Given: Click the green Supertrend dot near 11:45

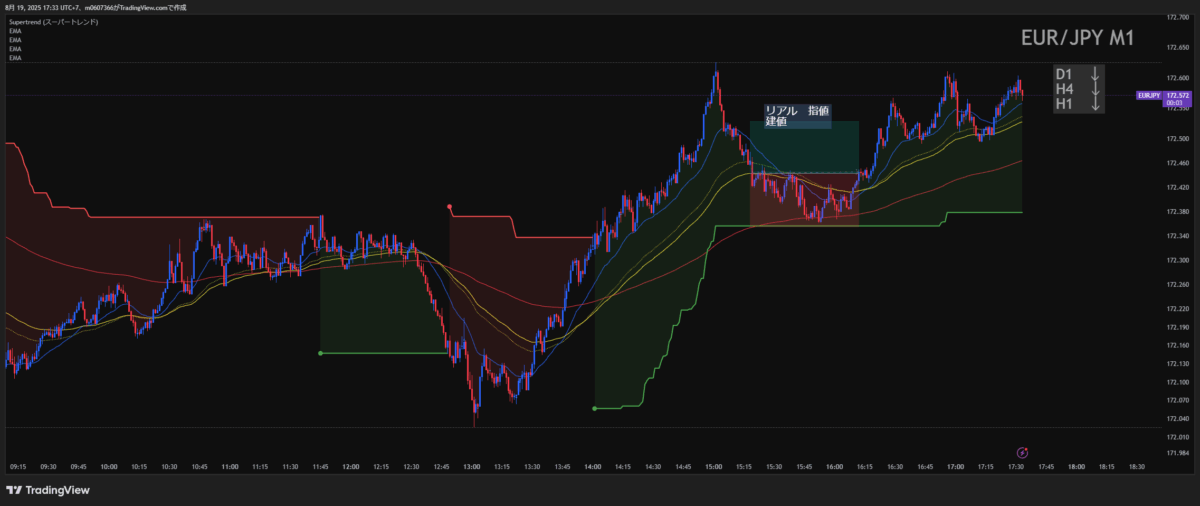Looking at the screenshot, I should point(320,353).
